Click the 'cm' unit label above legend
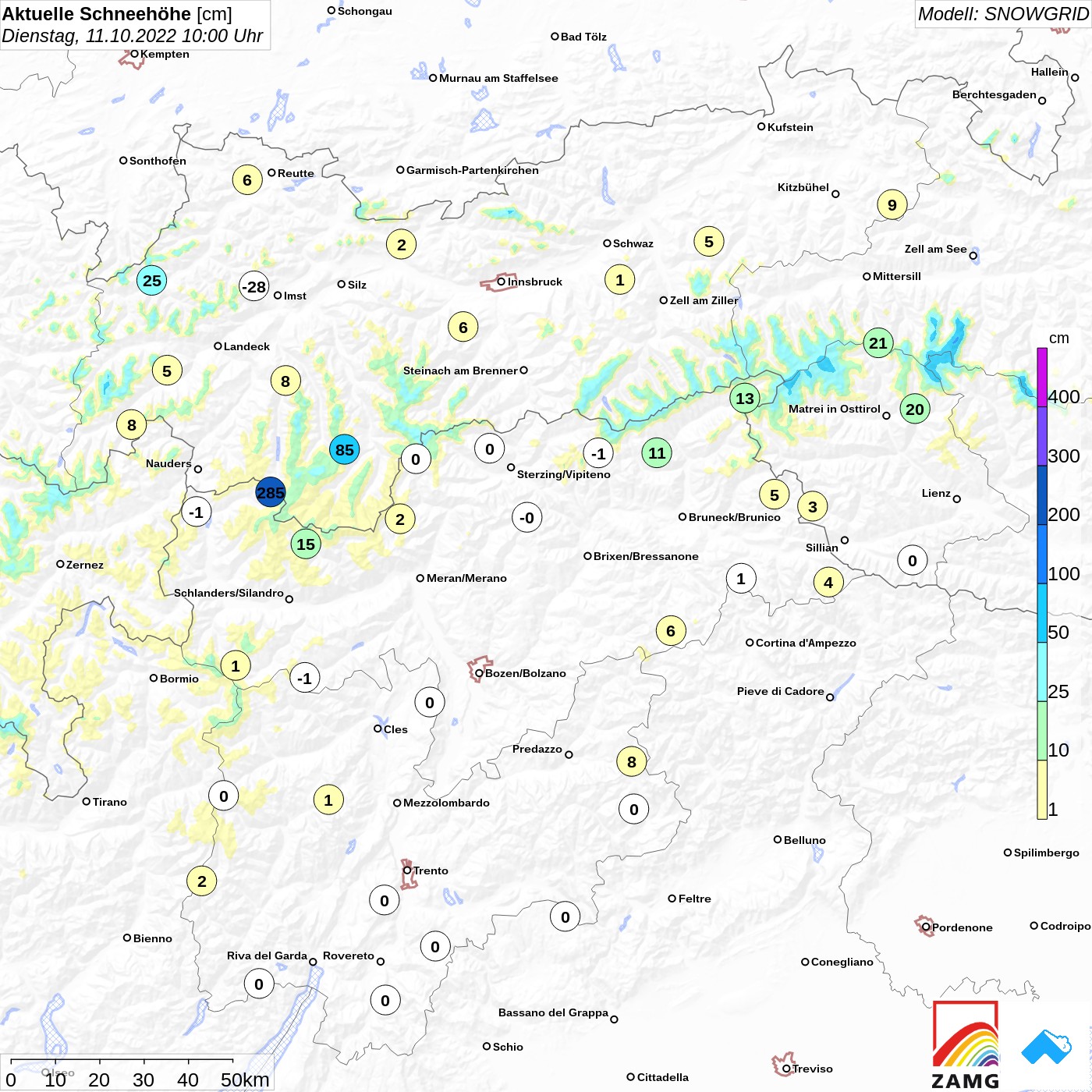Image resolution: width=1092 pixels, height=1092 pixels. pyautogui.click(x=1059, y=339)
